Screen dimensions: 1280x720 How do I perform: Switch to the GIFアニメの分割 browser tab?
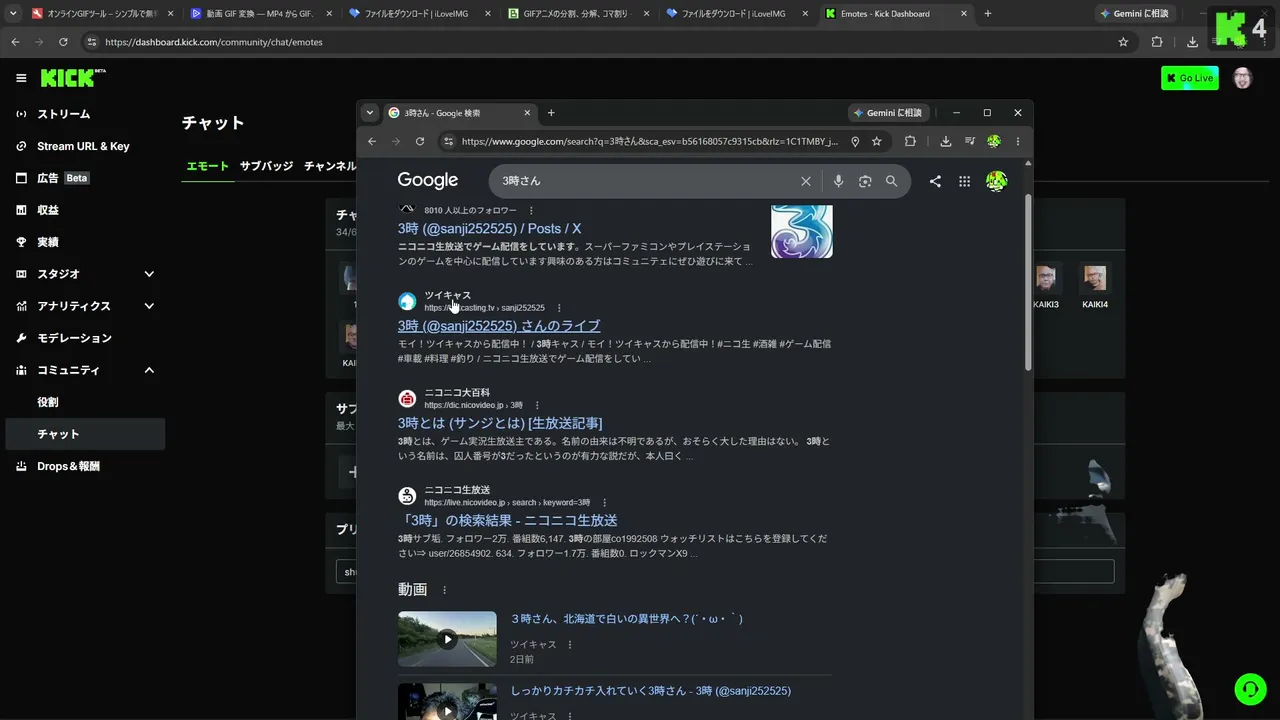point(577,13)
